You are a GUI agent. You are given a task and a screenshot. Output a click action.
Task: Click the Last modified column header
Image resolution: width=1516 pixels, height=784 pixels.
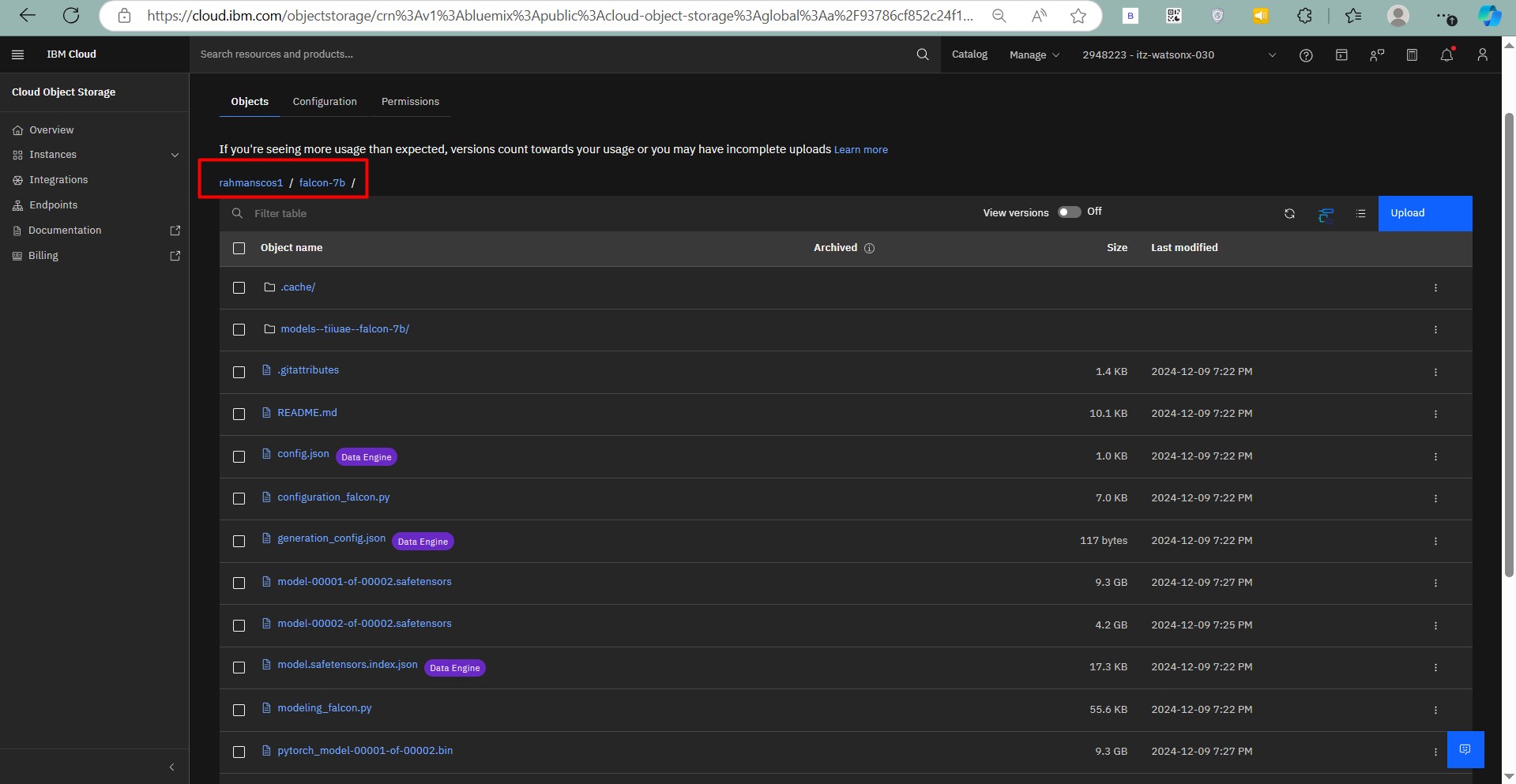[1184, 248]
